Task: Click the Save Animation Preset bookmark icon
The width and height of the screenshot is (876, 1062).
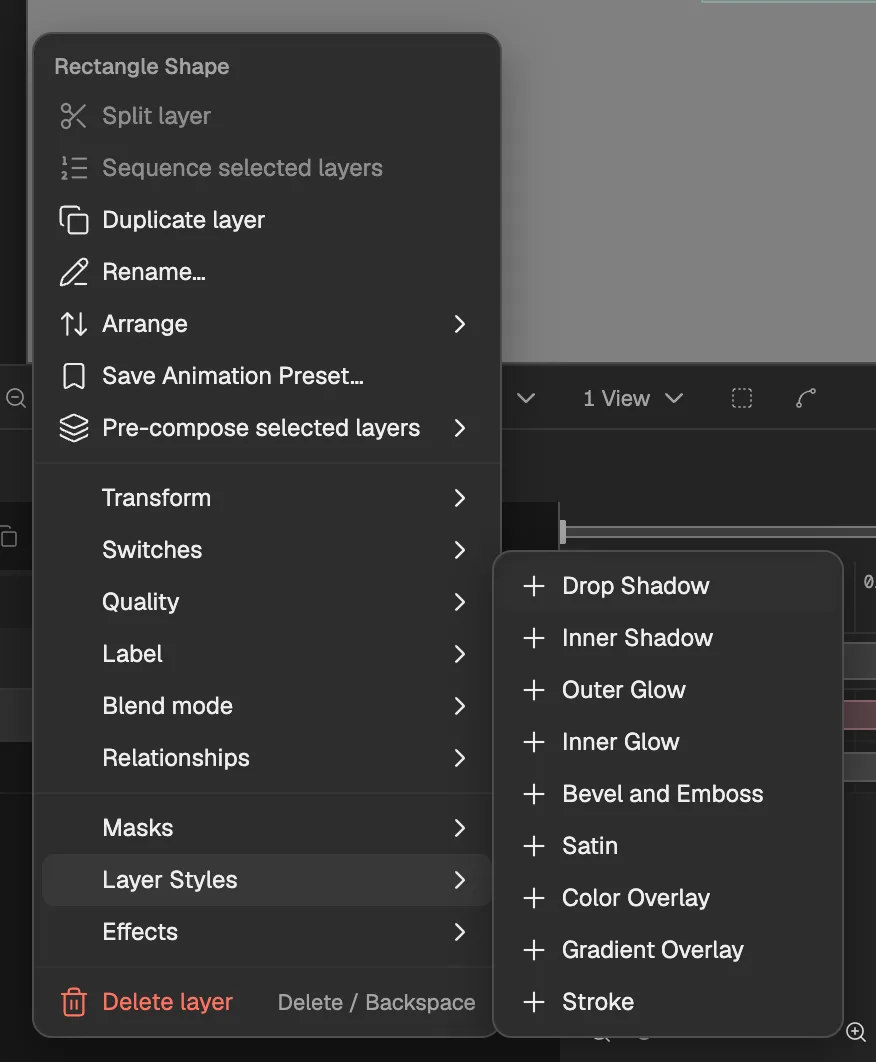Action: (73, 376)
